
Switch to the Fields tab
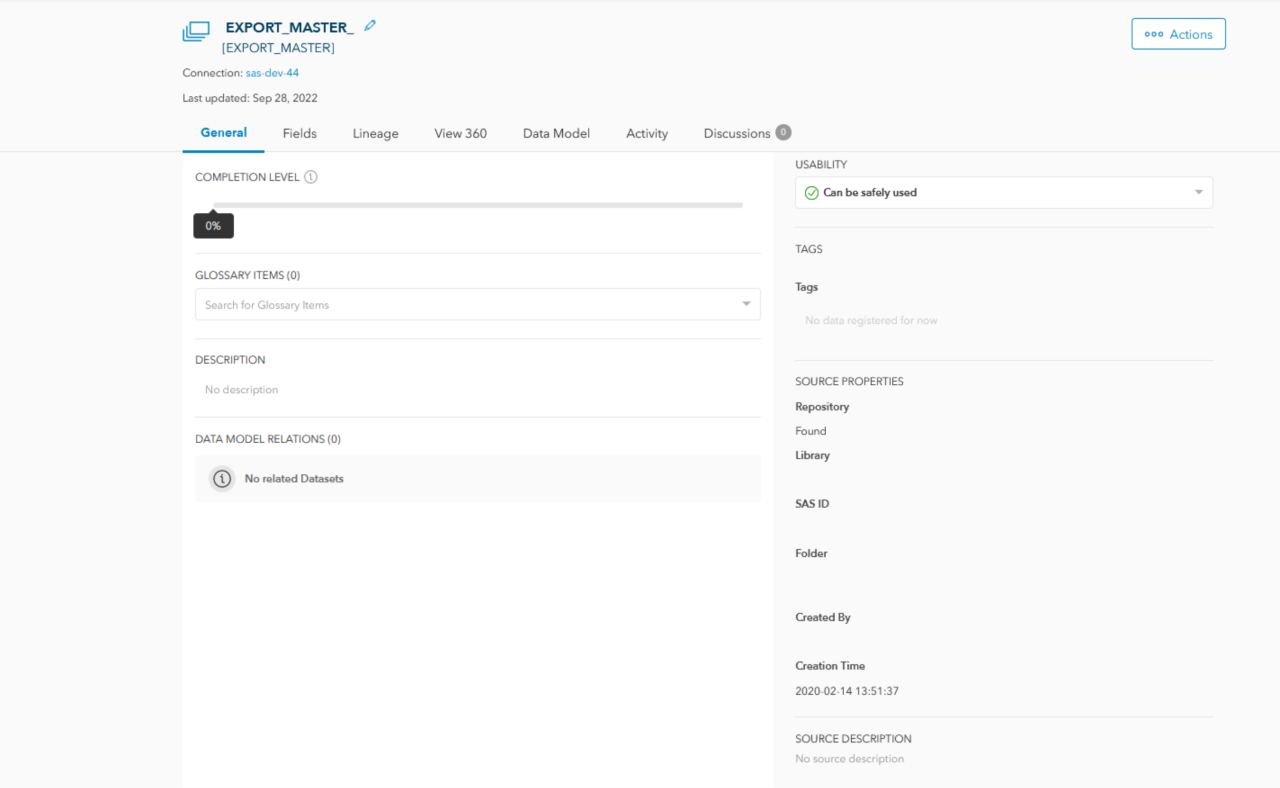[x=299, y=133]
